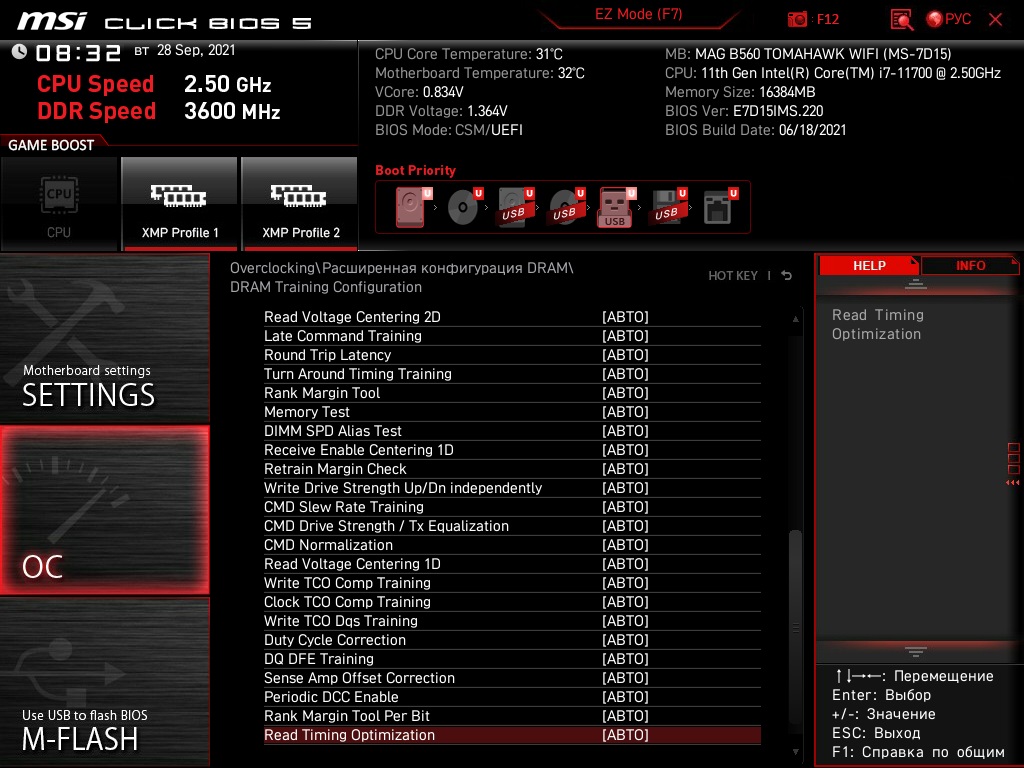Select Write Drive Strength Up/Dn independently row
The width and height of the screenshot is (1024, 768).
(512, 488)
